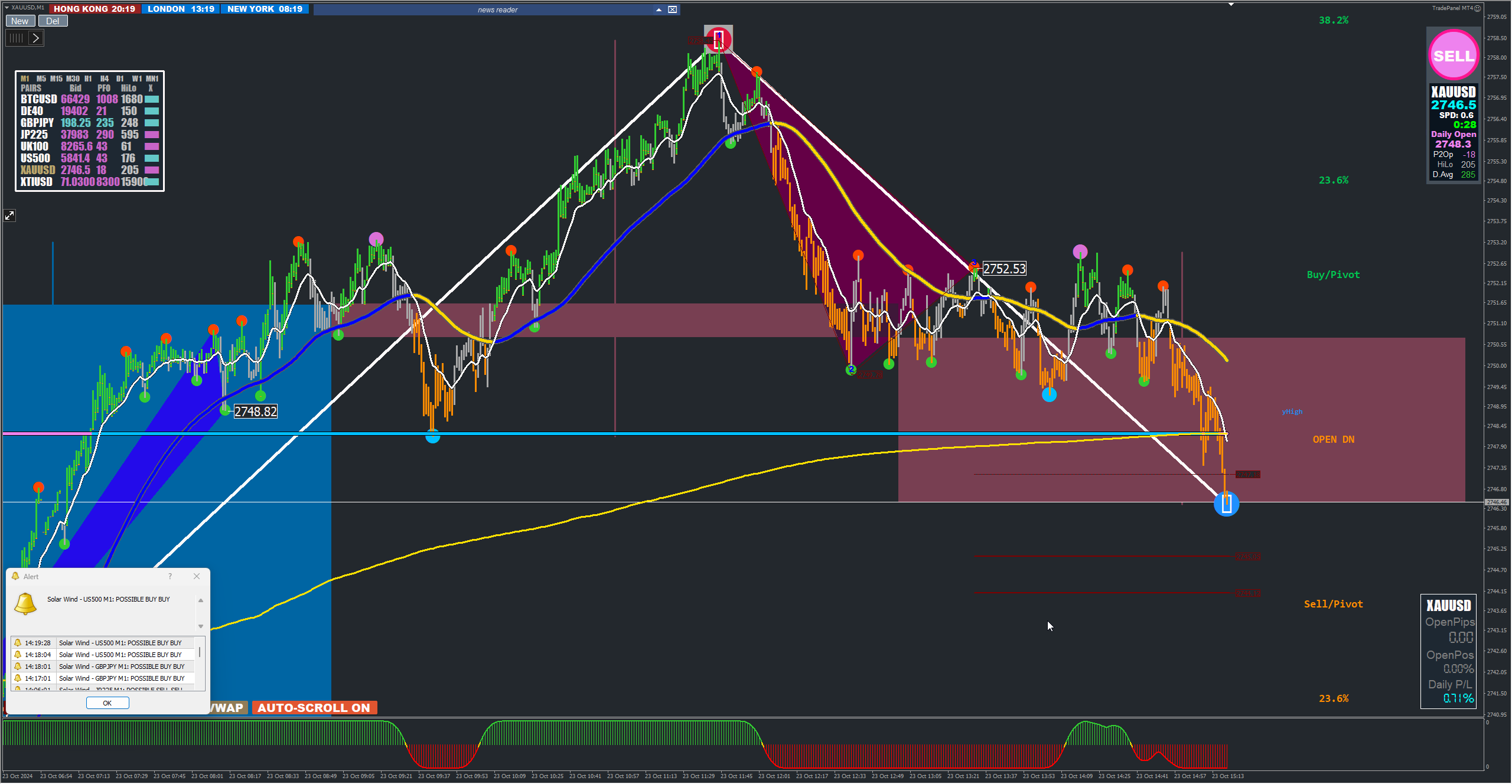Viewport: 1512px width, 784px height.
Task: Switch to the M15 timeframe tab
Action: (x=56, y=79)
